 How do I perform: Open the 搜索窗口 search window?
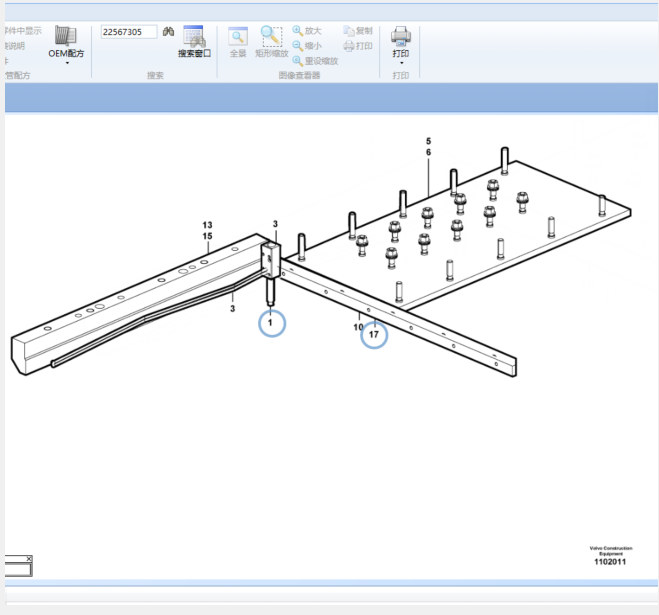pos(194,42)
